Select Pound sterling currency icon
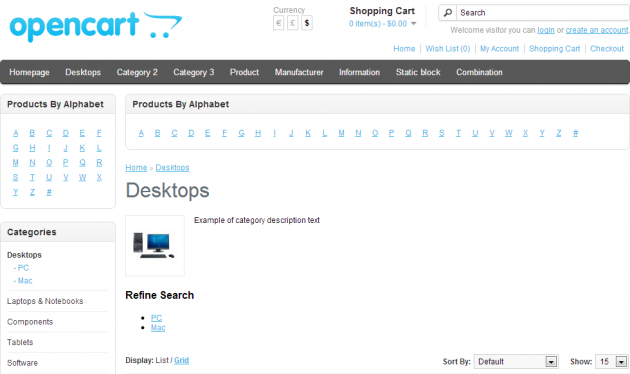The image size is (630, 374). click(292, 23)
